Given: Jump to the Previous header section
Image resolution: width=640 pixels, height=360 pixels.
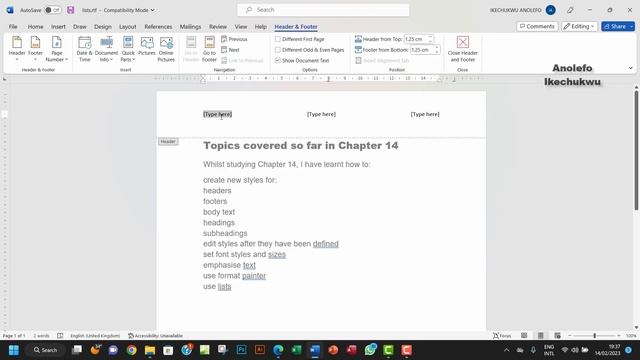Looking at the screenshot, I should pyautogui.click(x=235, y=39).
